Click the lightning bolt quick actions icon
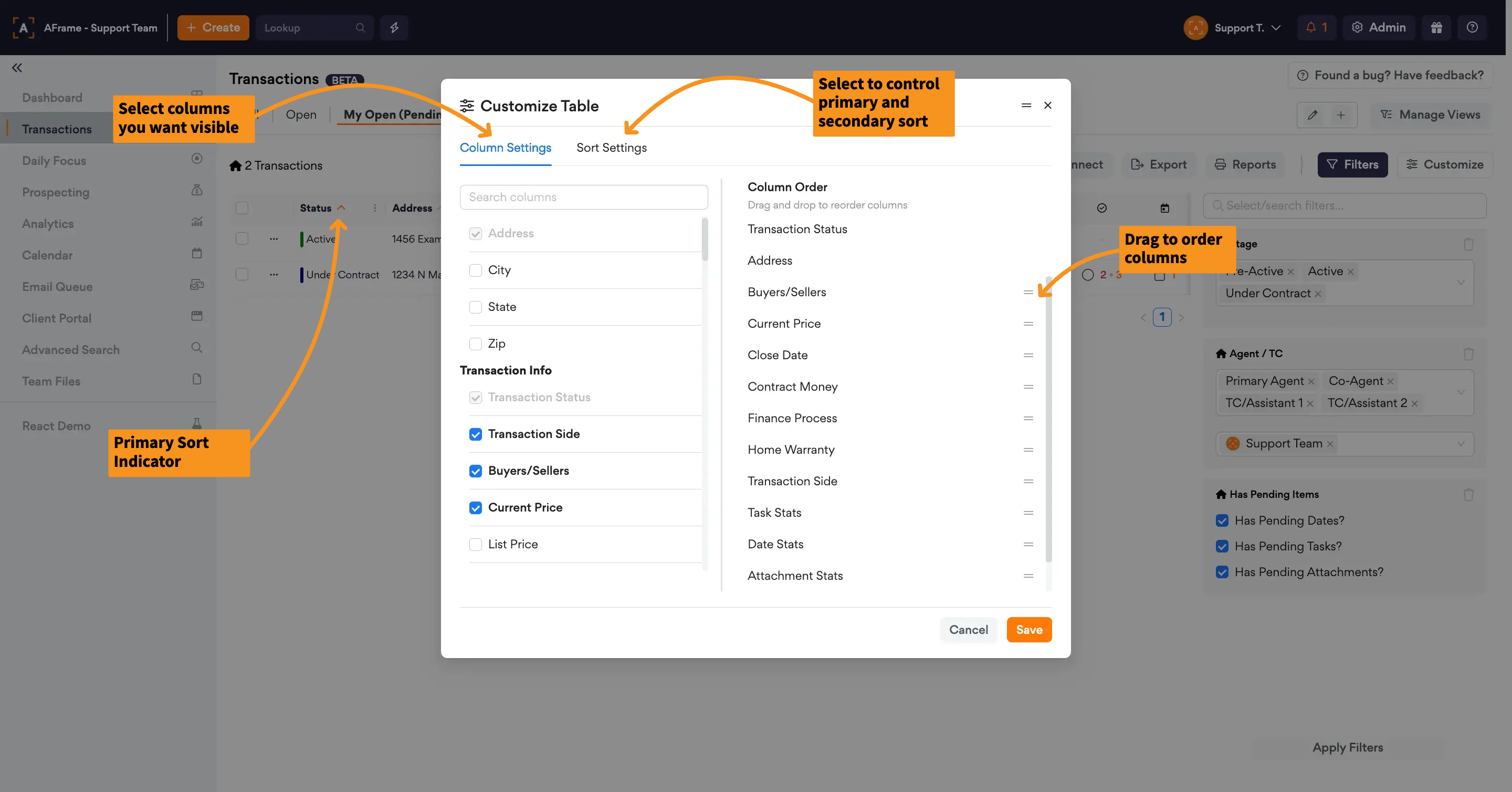Viewport: 1512px width, 792px height. (394, 28)
